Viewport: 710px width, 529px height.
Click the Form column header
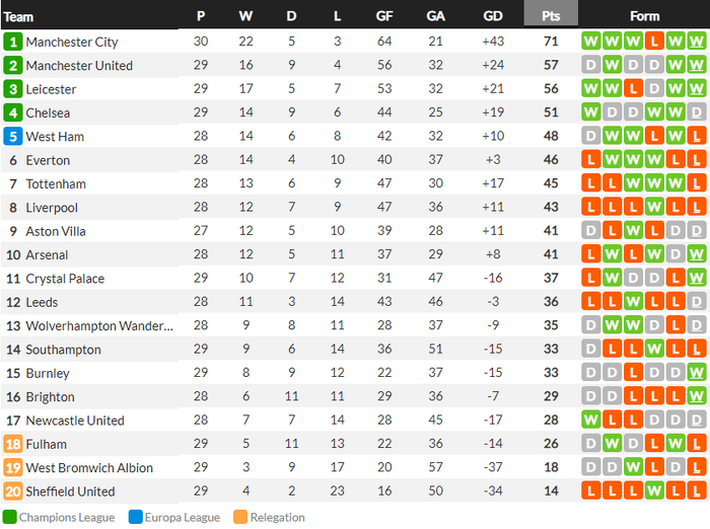[x=644, y=16]
